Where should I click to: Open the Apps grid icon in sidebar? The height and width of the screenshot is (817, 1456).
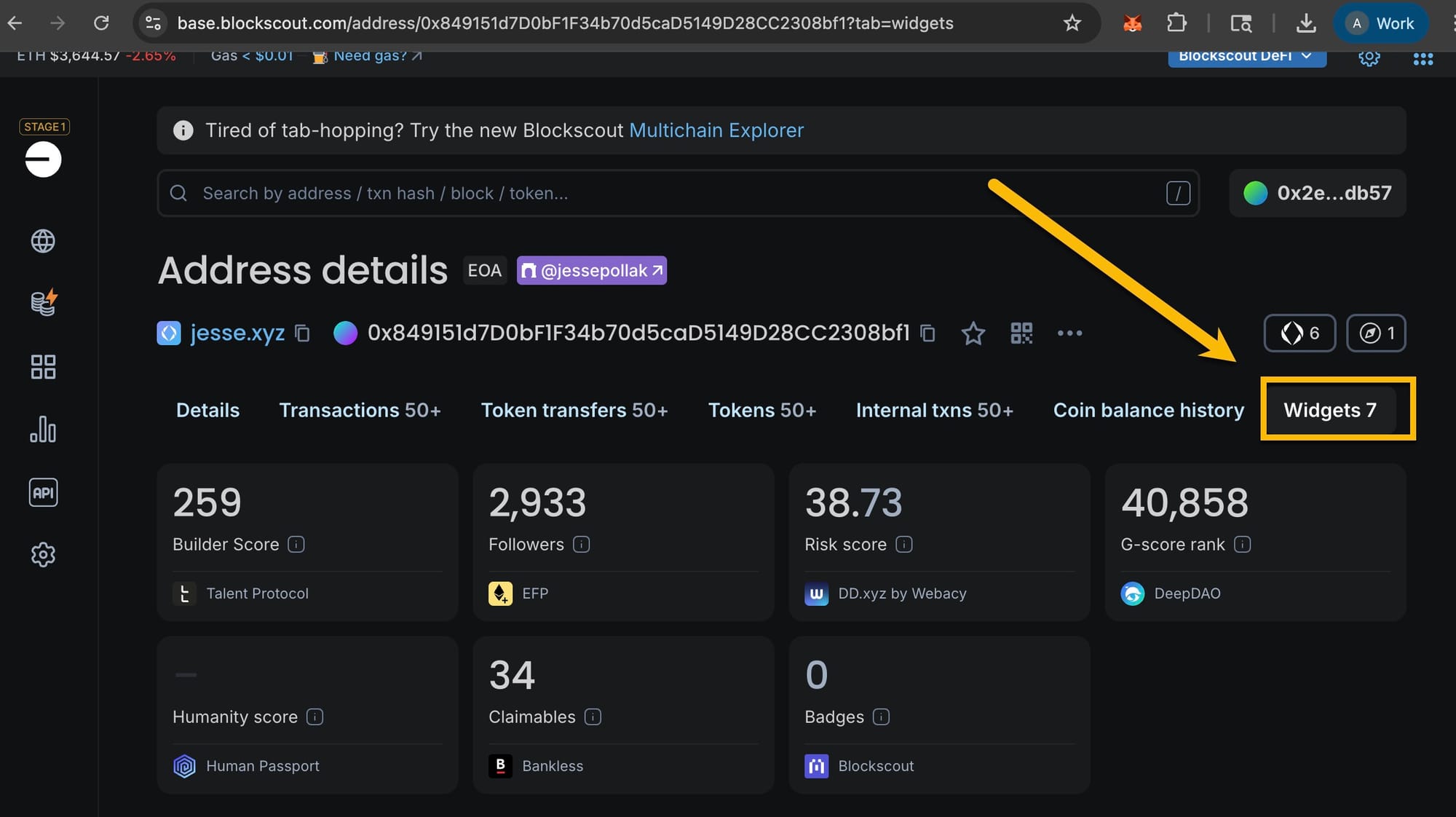point(43,366)
